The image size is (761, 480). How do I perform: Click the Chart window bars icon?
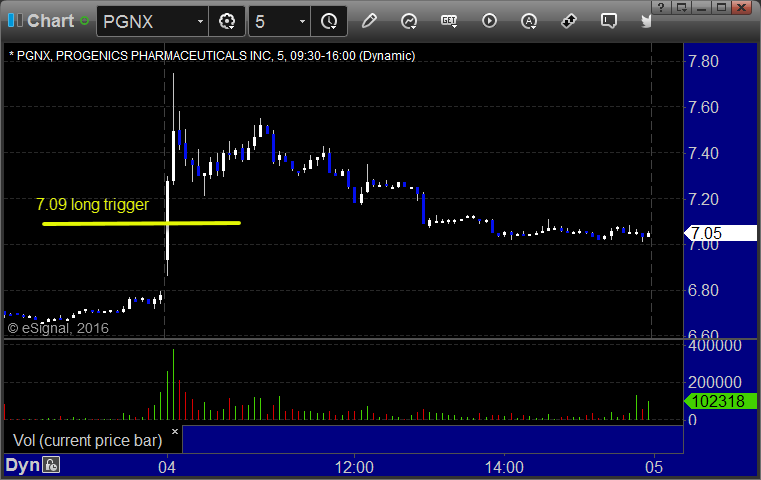15,20
